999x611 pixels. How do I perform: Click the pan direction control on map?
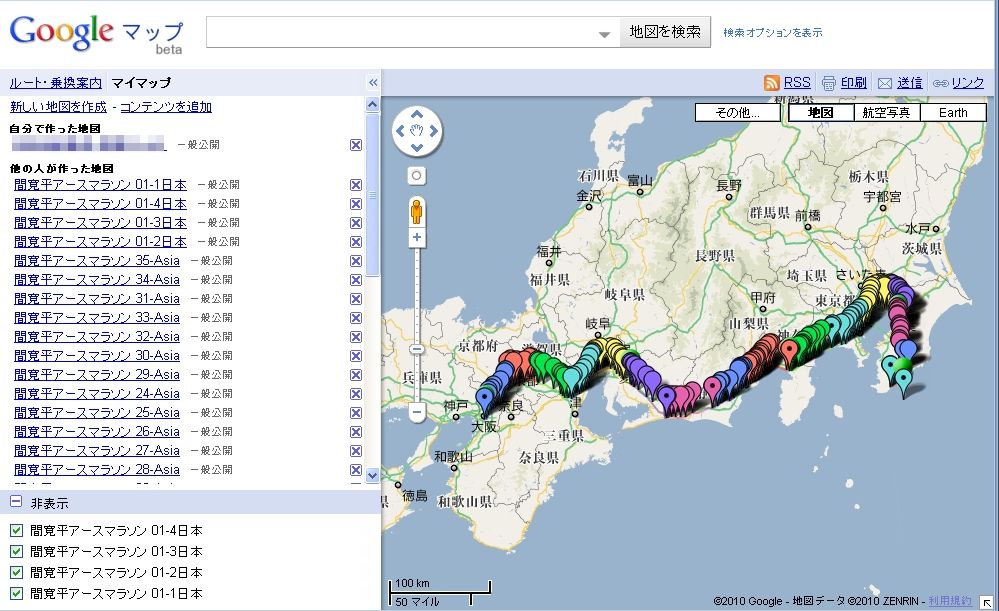417,131
